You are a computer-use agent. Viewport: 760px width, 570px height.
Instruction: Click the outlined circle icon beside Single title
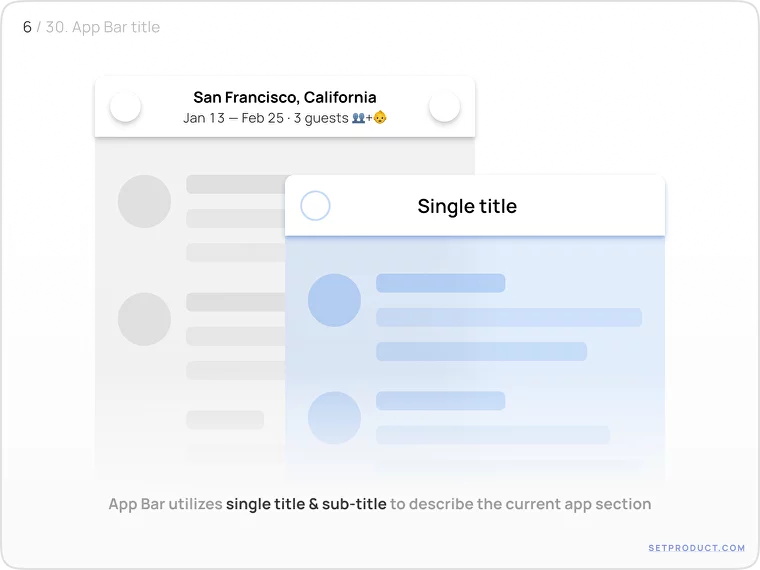[x=315, y=206]
